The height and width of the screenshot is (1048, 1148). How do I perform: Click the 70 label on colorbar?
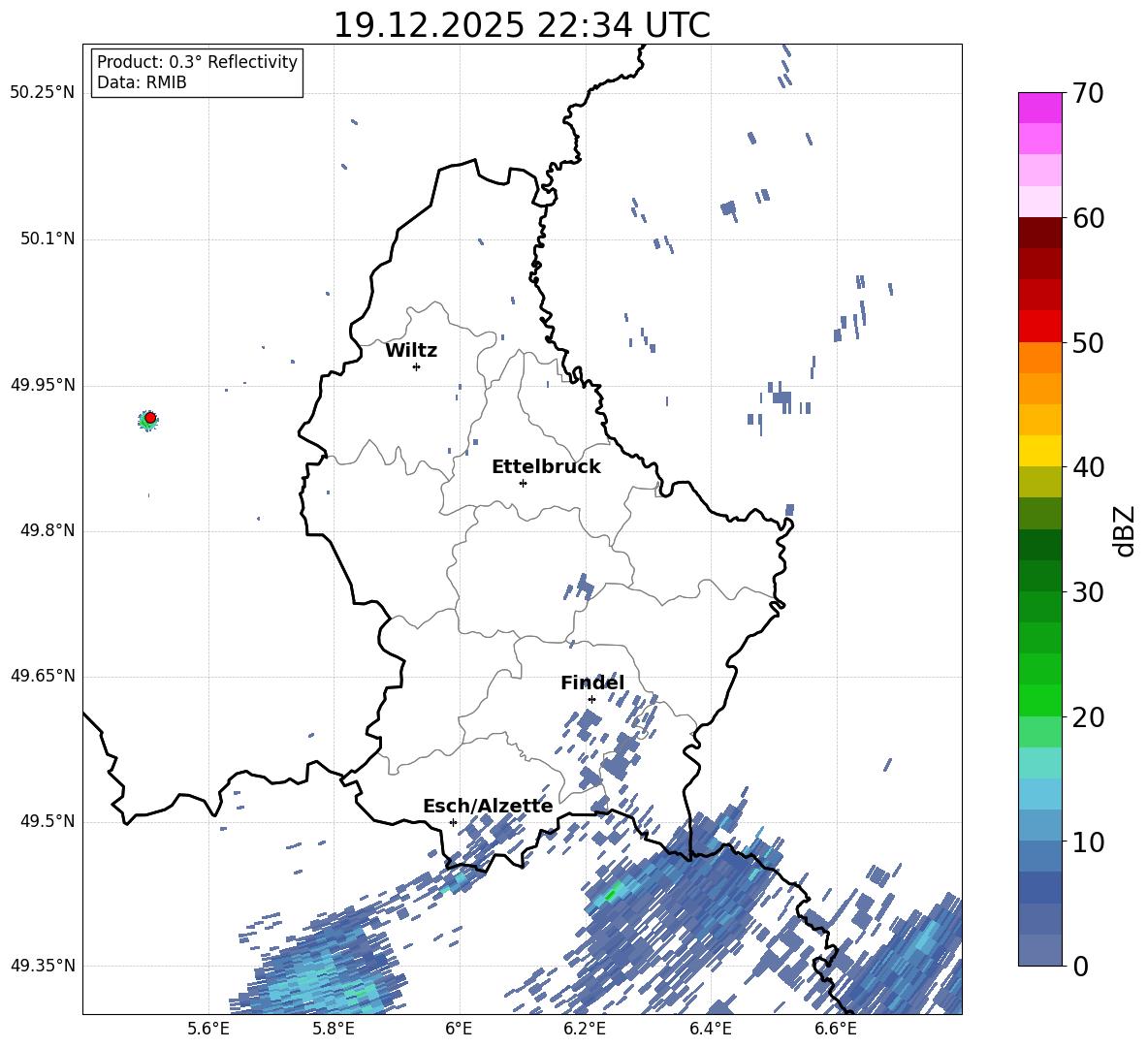(1088, 94)
